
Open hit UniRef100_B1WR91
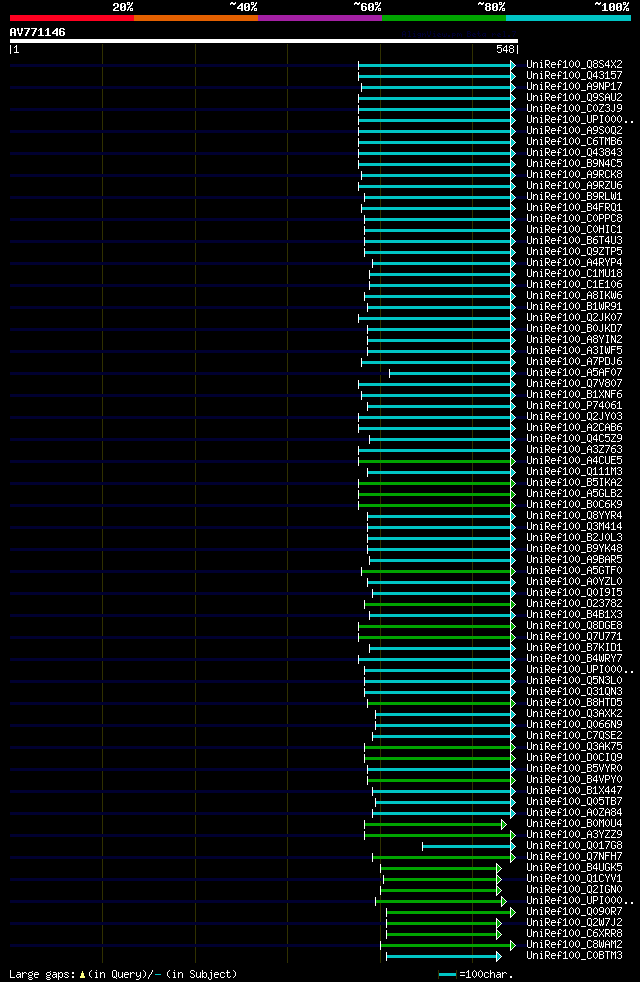pyautogui.click(x=574, y=306)
